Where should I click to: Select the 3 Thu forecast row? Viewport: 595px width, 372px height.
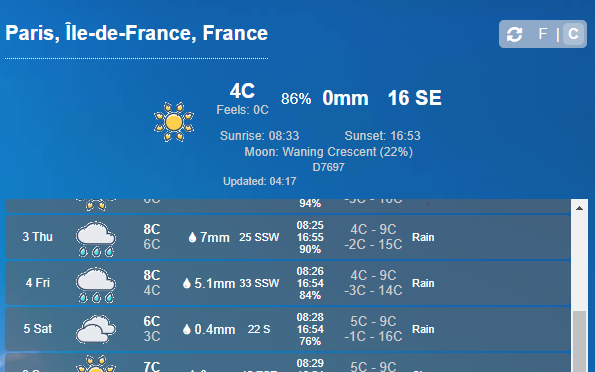coord(288,237)
